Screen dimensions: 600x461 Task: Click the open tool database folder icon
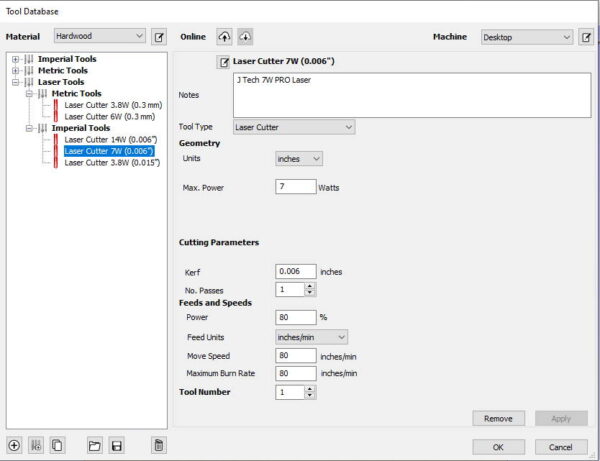95,445
